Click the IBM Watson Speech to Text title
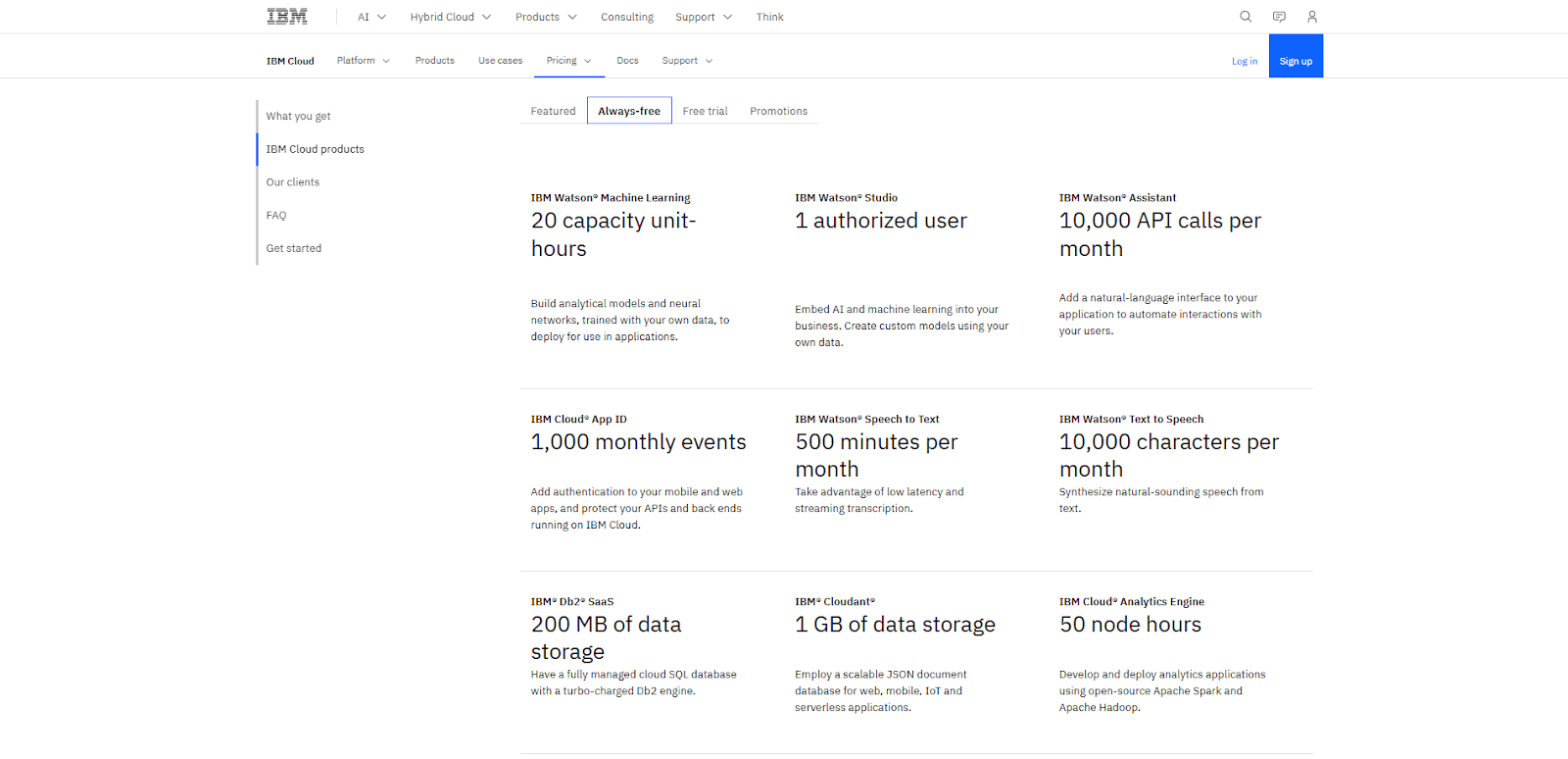The image size is (1568, 759). (866, 420)
